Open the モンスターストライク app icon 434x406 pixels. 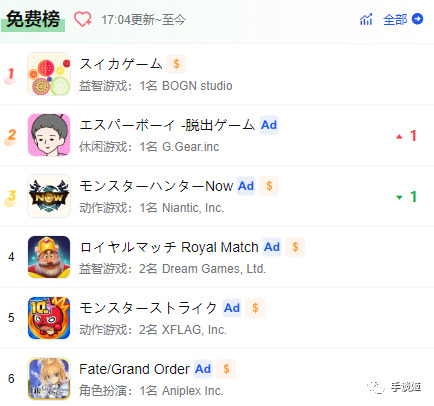(x=49, y=318)
